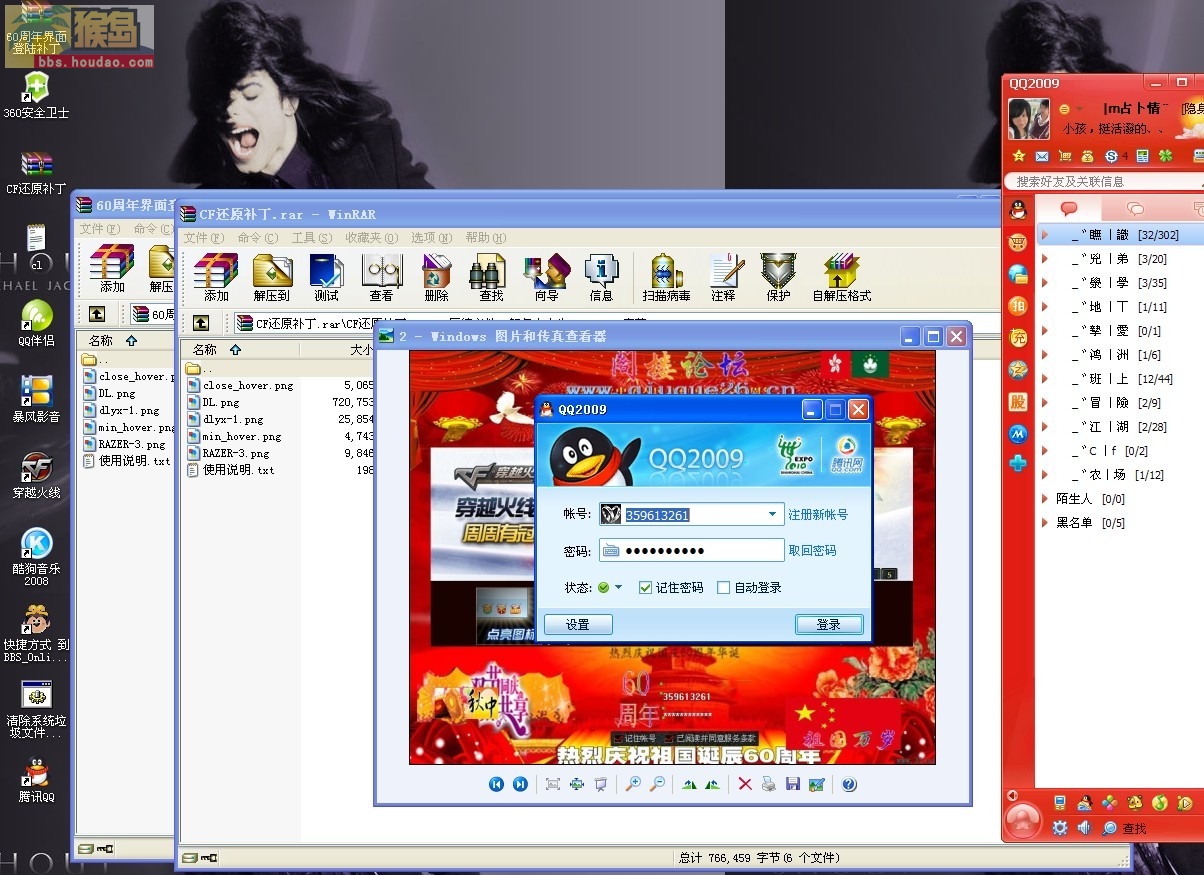Open 酷狗音乐 2008 desktop shortcut

click(x=37, y=557)
